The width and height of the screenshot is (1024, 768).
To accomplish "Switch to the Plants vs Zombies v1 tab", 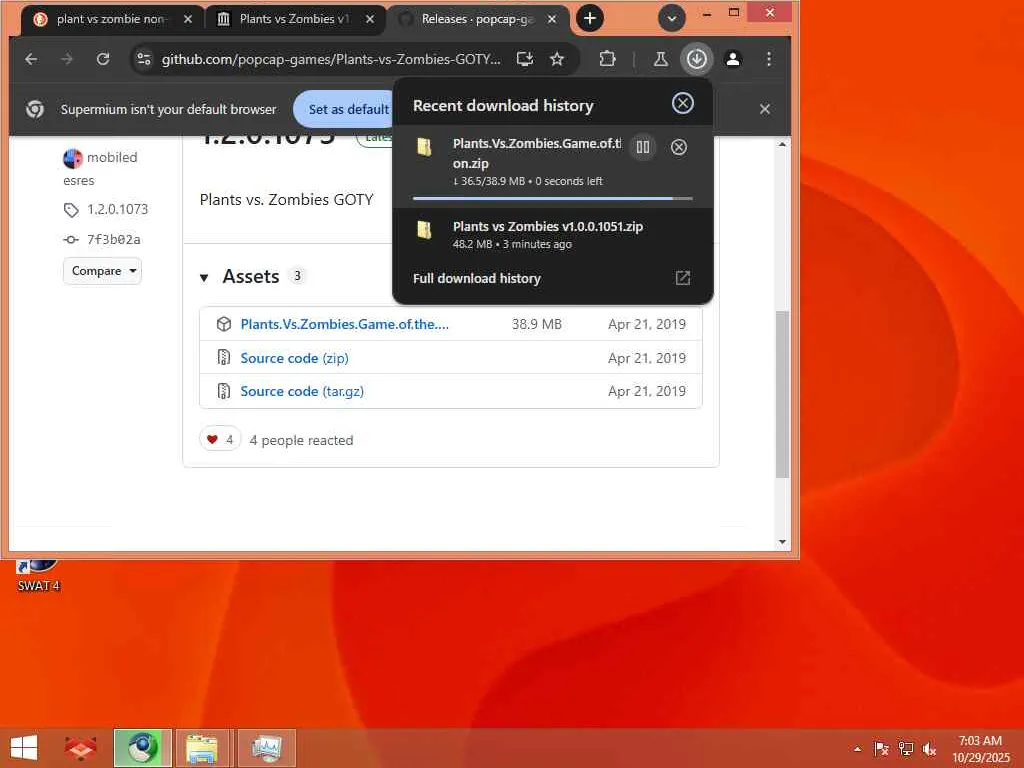I will point(292,20).
